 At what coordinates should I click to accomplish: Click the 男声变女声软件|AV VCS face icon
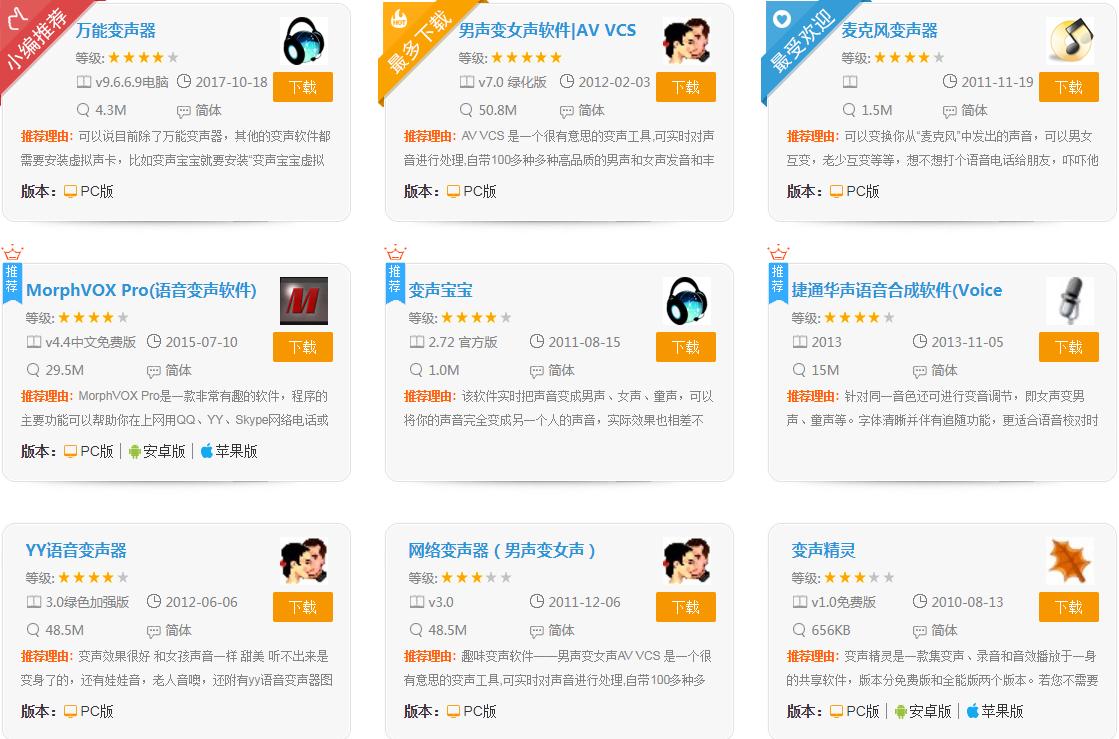(x=687, y=41)
